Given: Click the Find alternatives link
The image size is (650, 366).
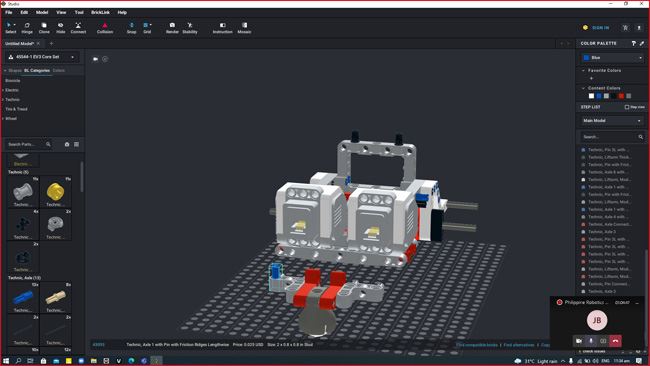Looking at the screenshot, I should (x=519, y=345).
